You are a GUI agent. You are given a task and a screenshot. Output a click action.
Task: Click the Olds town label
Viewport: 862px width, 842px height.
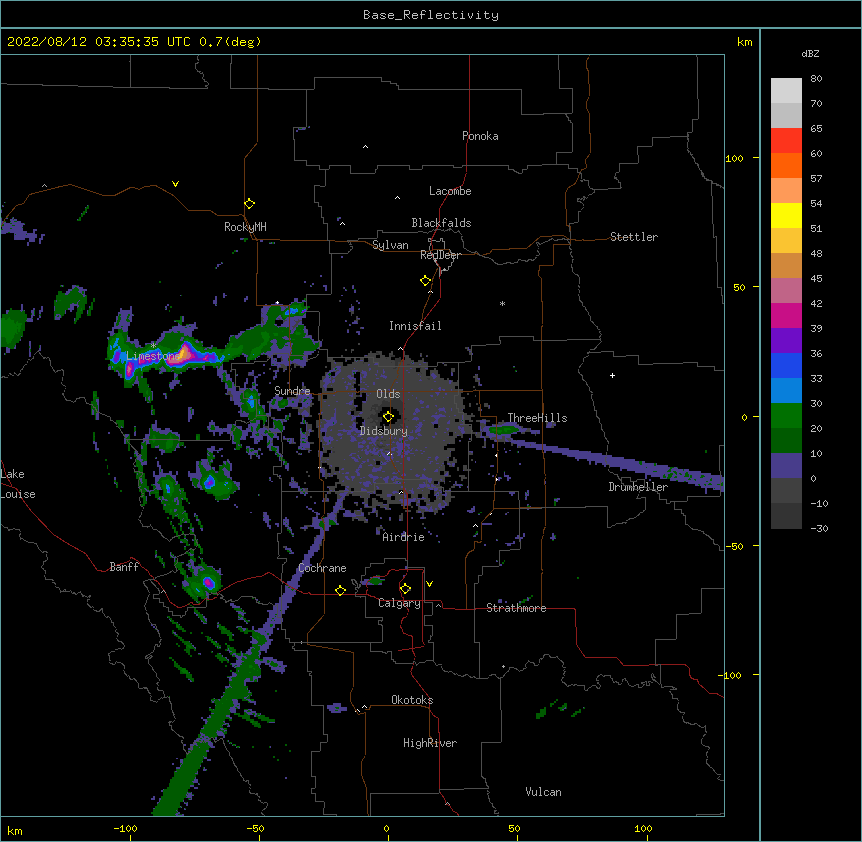(388, 394)
